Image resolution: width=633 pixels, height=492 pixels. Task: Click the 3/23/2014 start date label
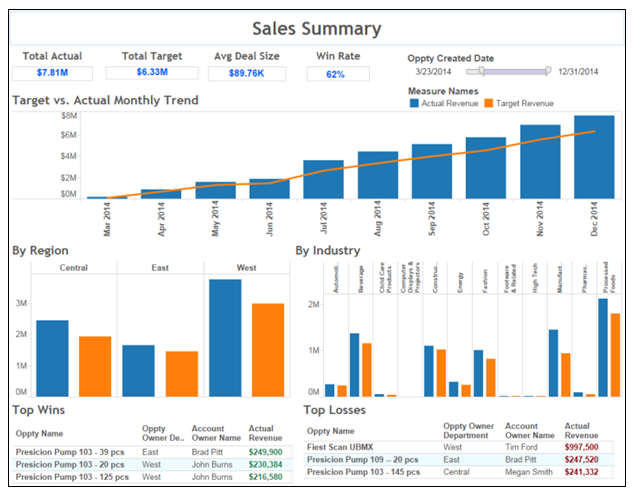(433, 72)
